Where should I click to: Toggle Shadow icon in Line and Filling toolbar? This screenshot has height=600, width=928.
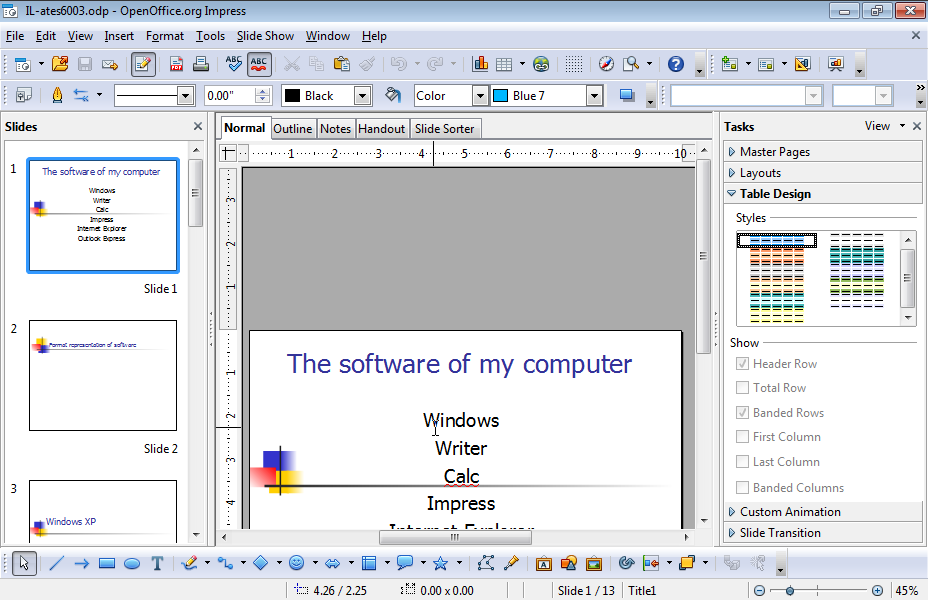(627, 95)
